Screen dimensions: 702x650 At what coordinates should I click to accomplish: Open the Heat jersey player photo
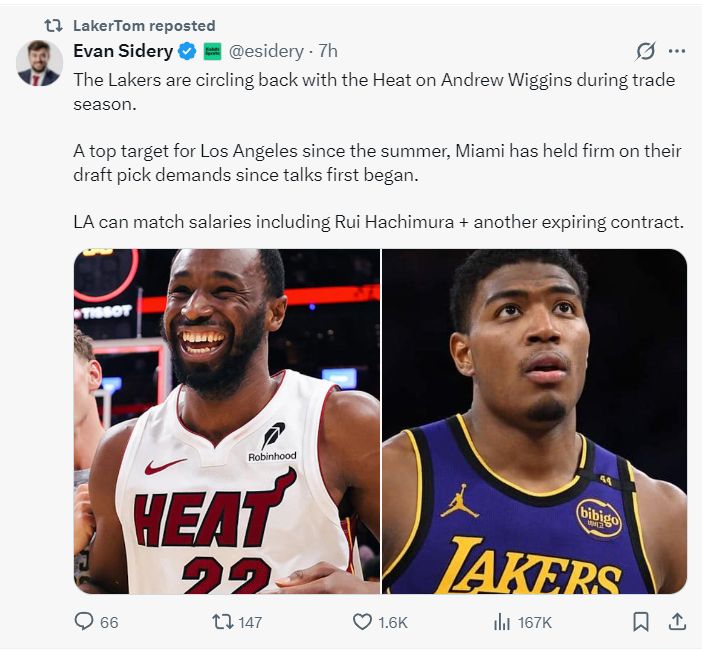pos(227,420)
